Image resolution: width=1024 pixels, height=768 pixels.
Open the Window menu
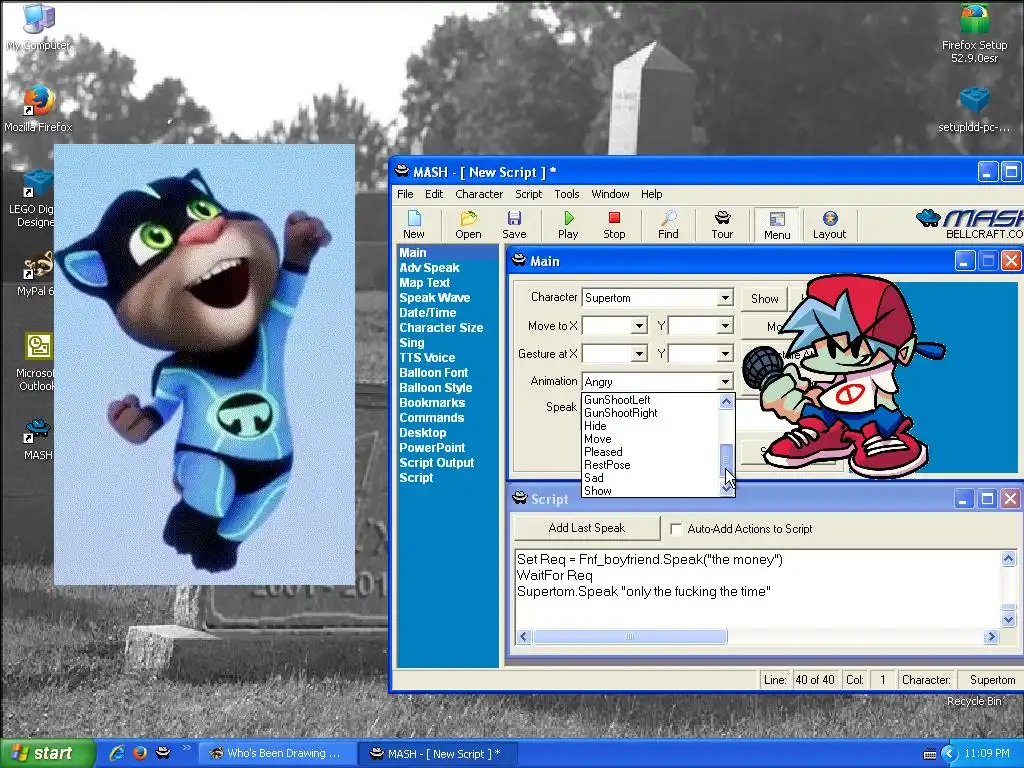coord(610,194)
